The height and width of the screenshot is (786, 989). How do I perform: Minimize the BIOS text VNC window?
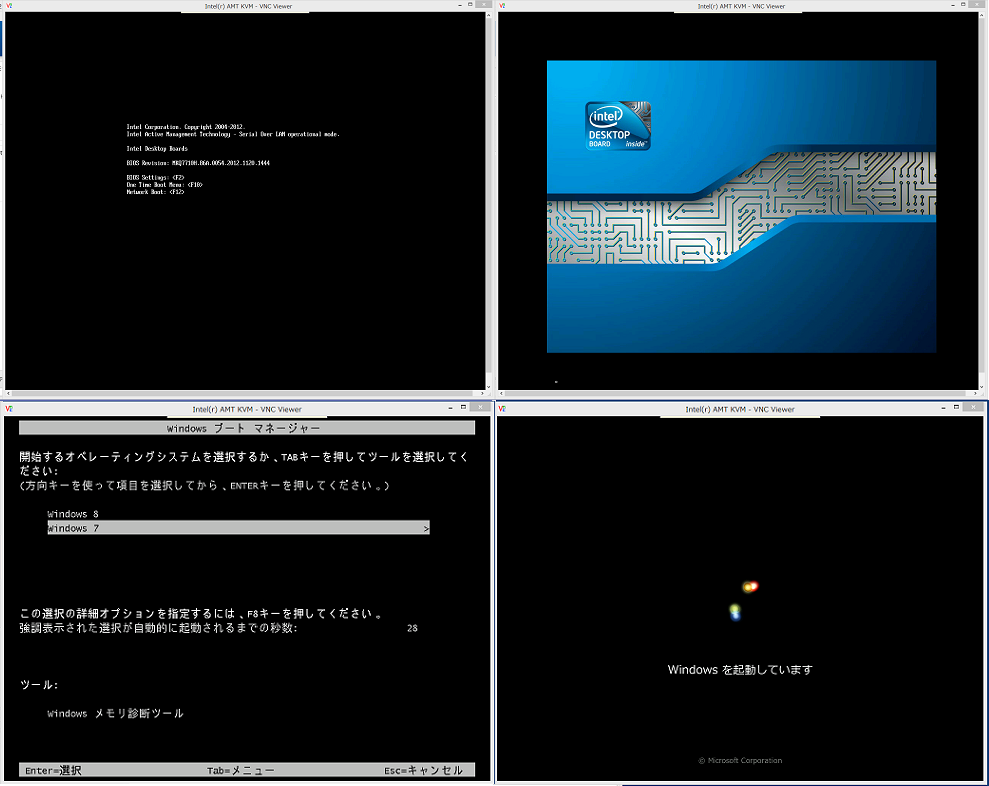click(459, 5)
